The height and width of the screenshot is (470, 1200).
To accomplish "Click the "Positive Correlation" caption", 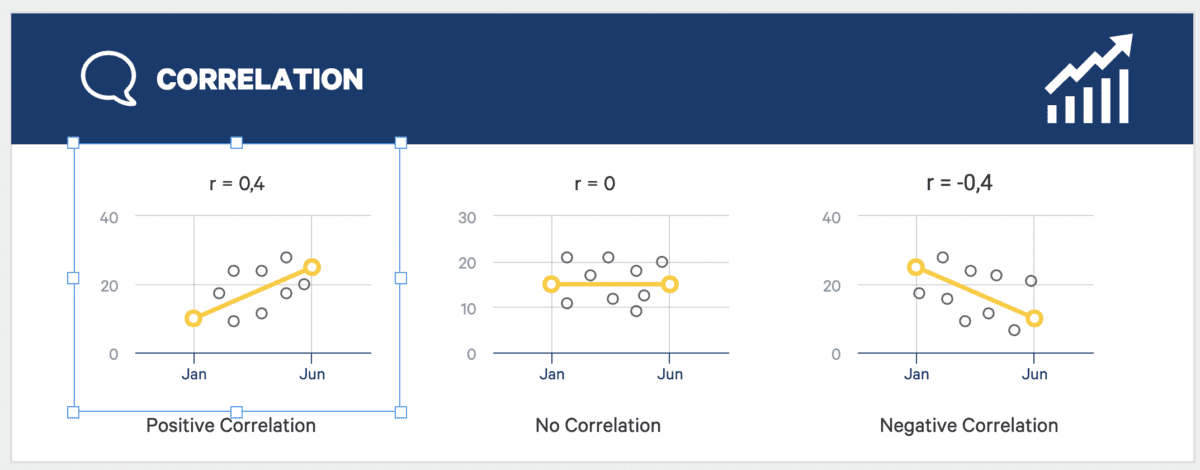I will (231, 426).
